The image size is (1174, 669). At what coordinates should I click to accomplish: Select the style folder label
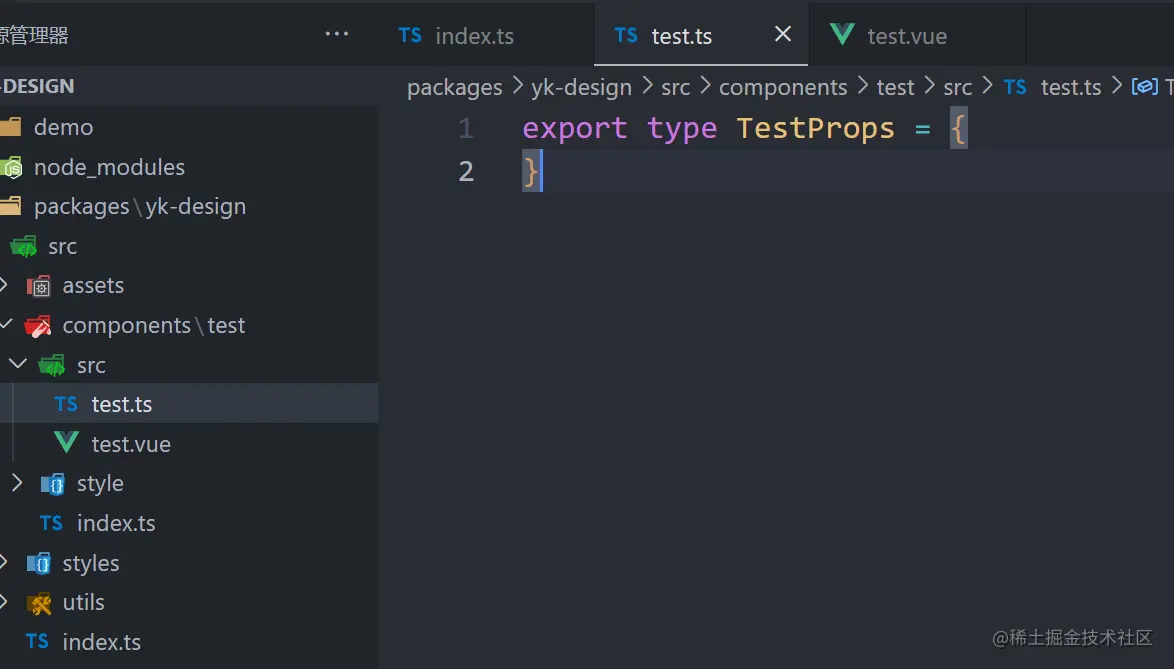pyautogui.click(x=100, y=484)
